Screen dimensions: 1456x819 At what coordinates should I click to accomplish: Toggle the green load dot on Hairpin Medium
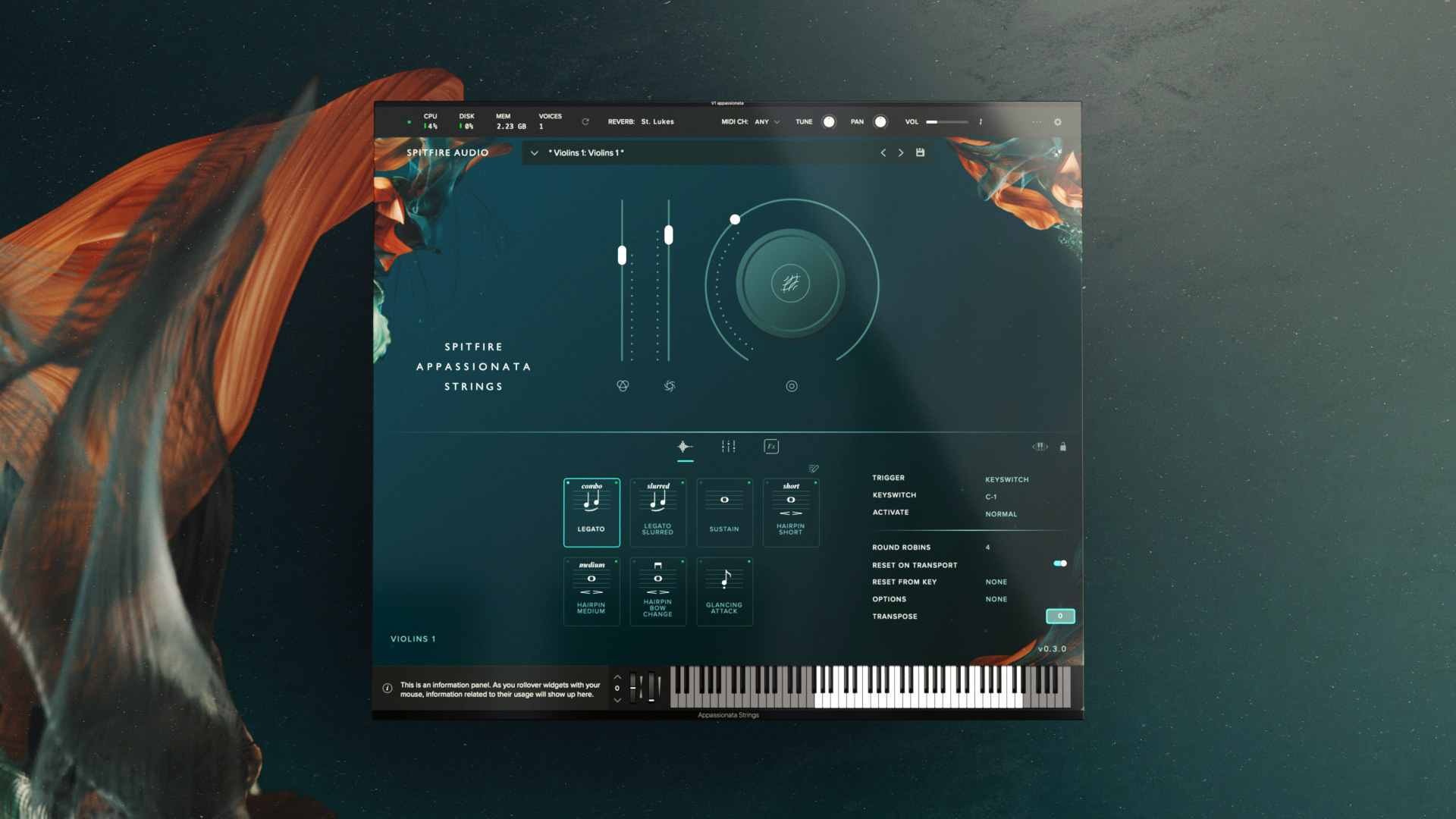tap(616, 562)
